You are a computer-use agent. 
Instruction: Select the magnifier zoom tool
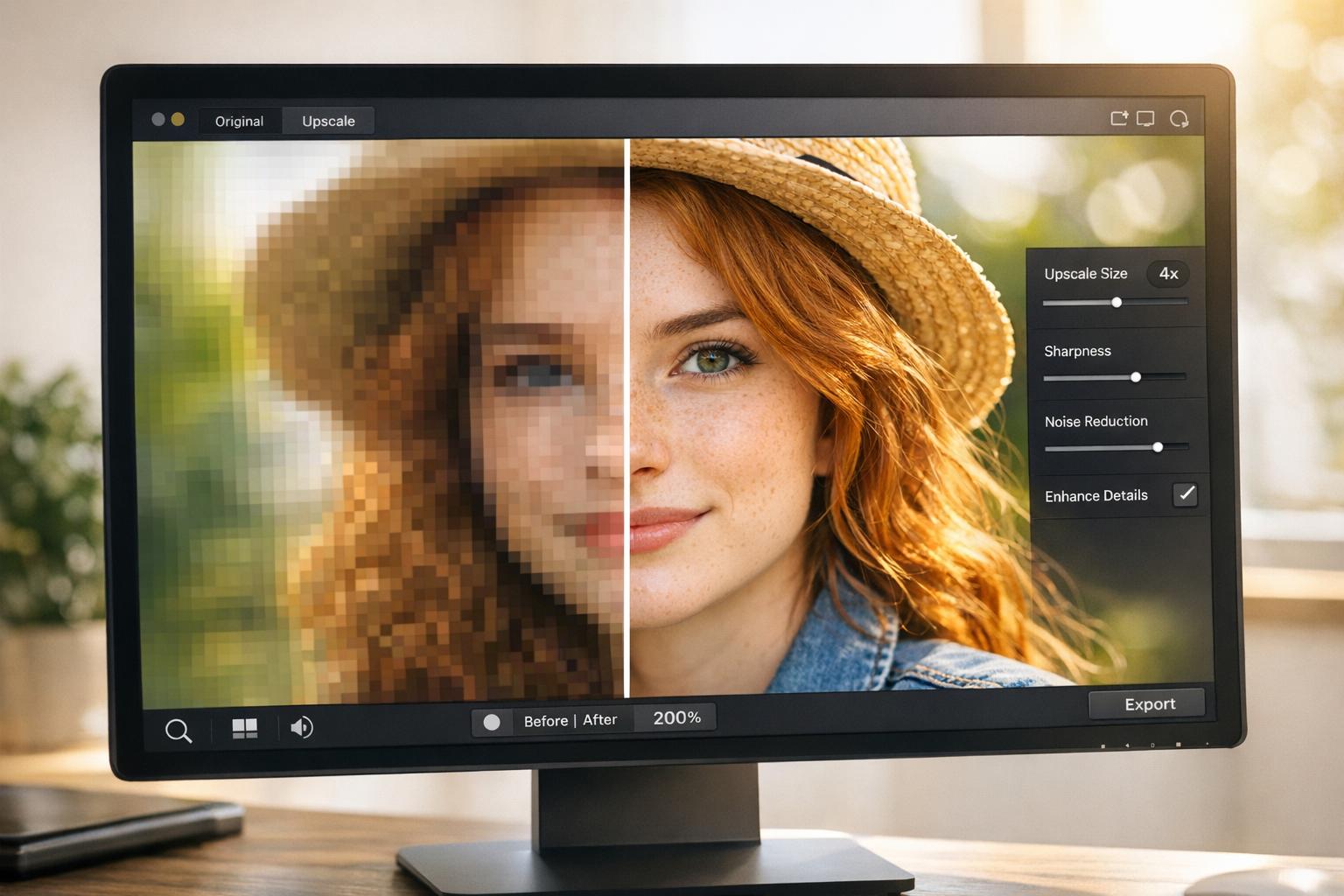178,729
